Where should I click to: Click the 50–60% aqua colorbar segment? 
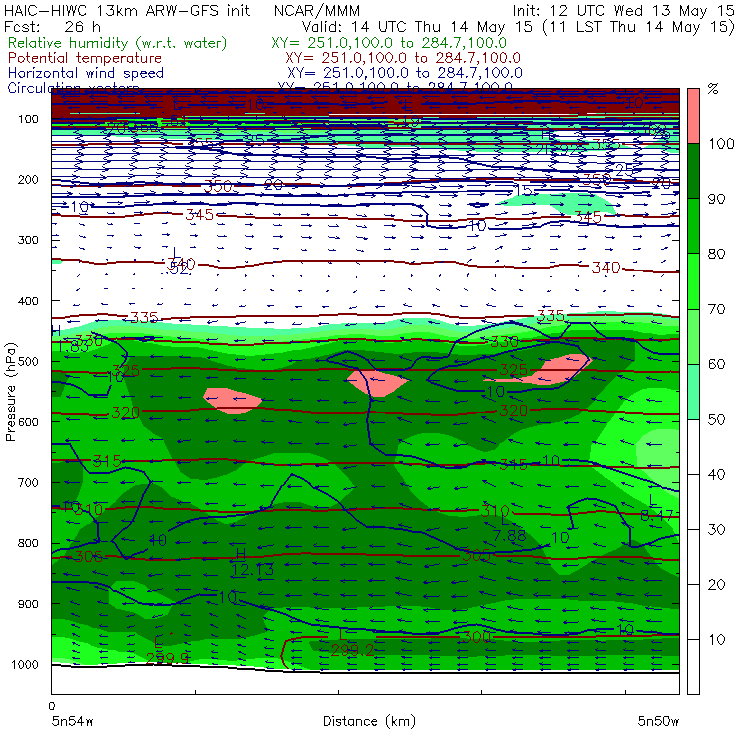[x=693, y=391]
